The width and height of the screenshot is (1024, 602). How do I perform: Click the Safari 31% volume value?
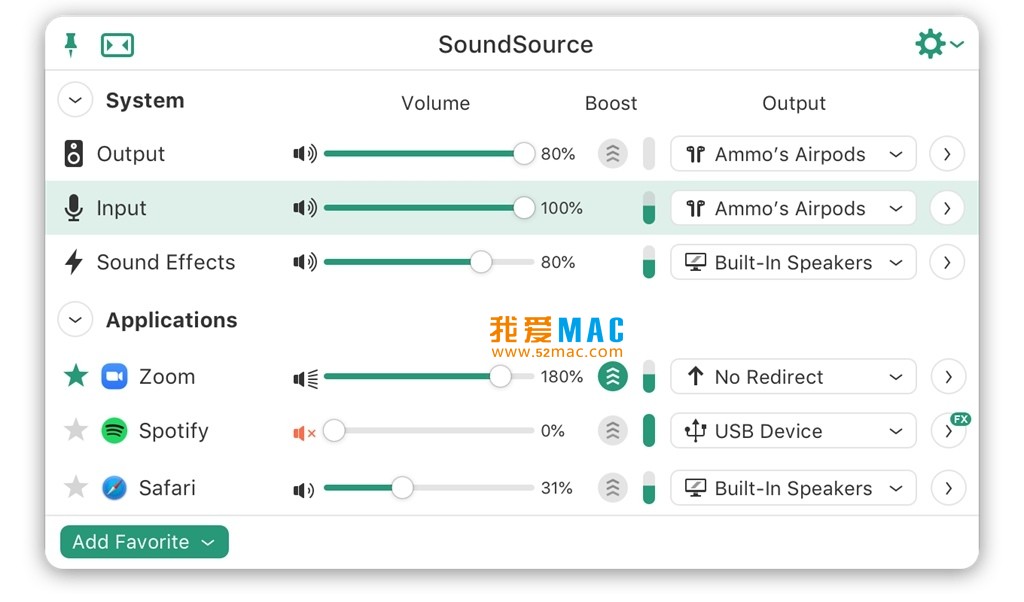(x=556, y=488)
